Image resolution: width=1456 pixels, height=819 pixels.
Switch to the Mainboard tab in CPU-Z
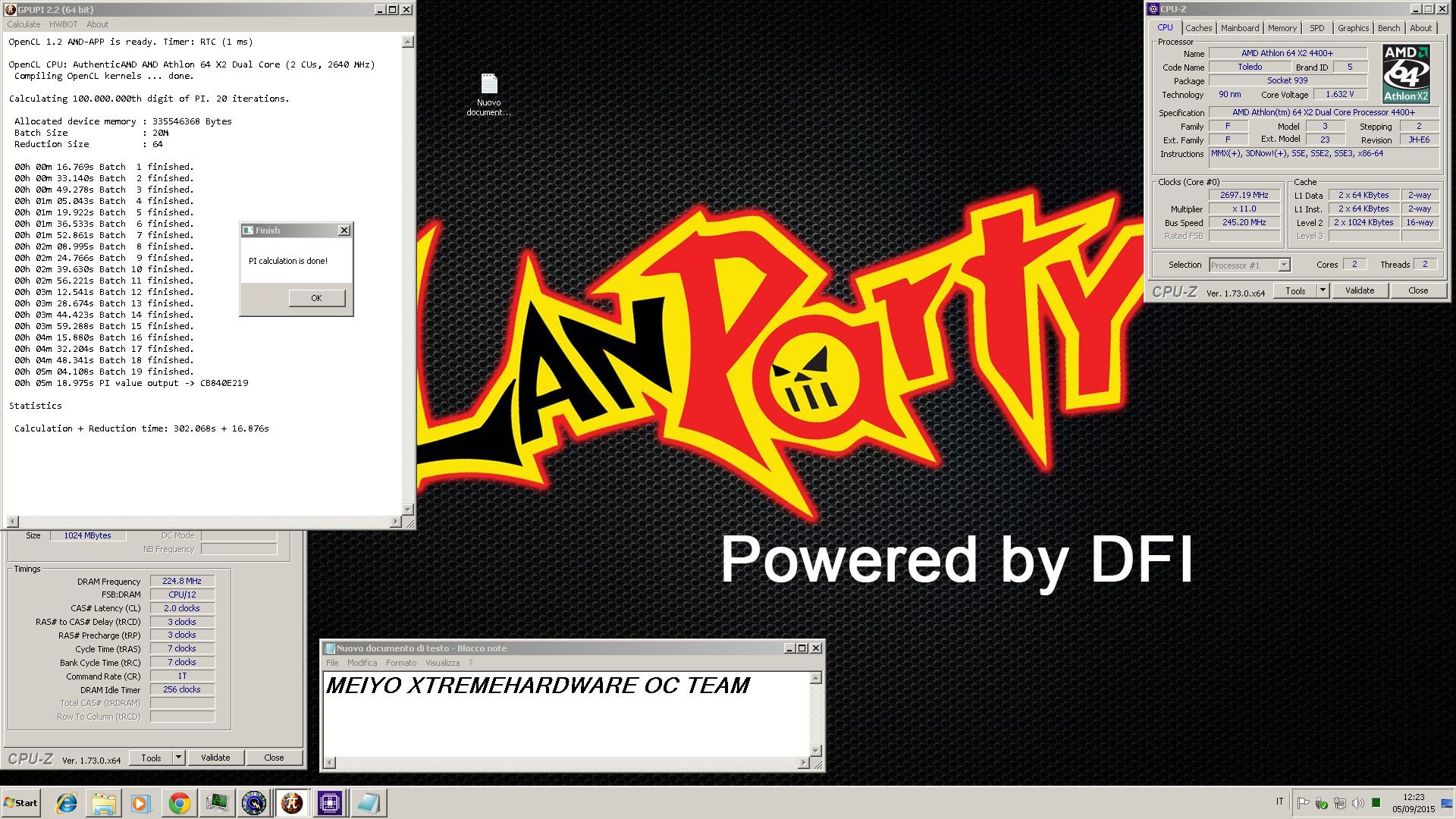[1240, 28]
